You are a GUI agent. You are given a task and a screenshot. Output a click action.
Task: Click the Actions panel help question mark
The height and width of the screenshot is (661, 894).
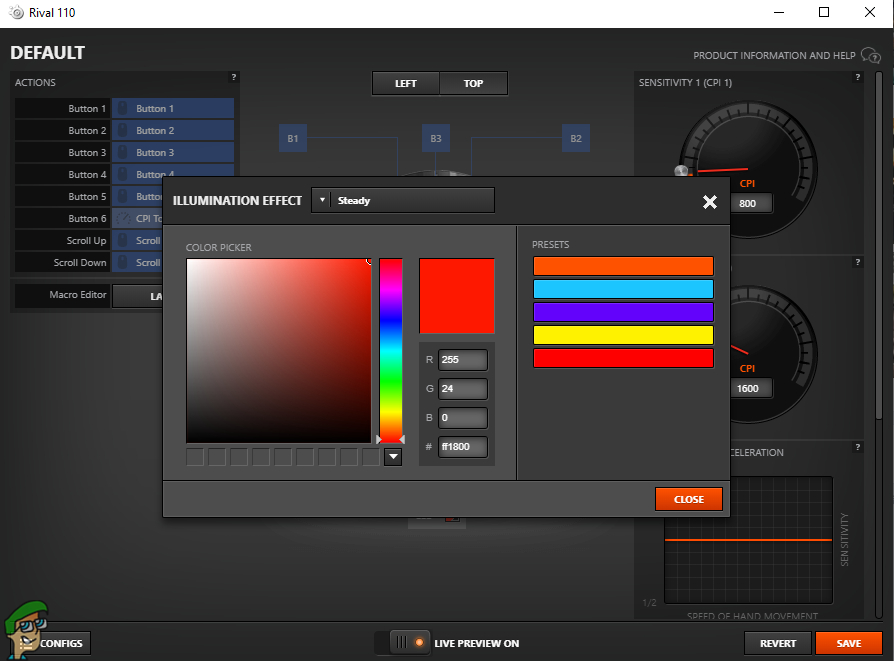tap(234, 77)
